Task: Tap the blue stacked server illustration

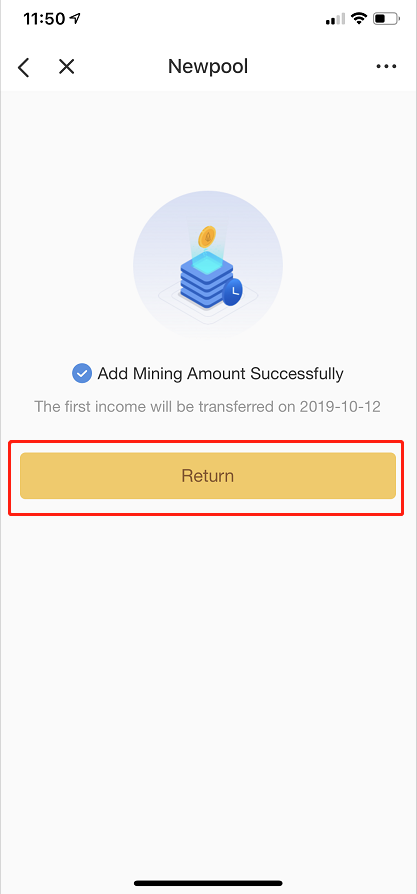Action: click(208, 278)
